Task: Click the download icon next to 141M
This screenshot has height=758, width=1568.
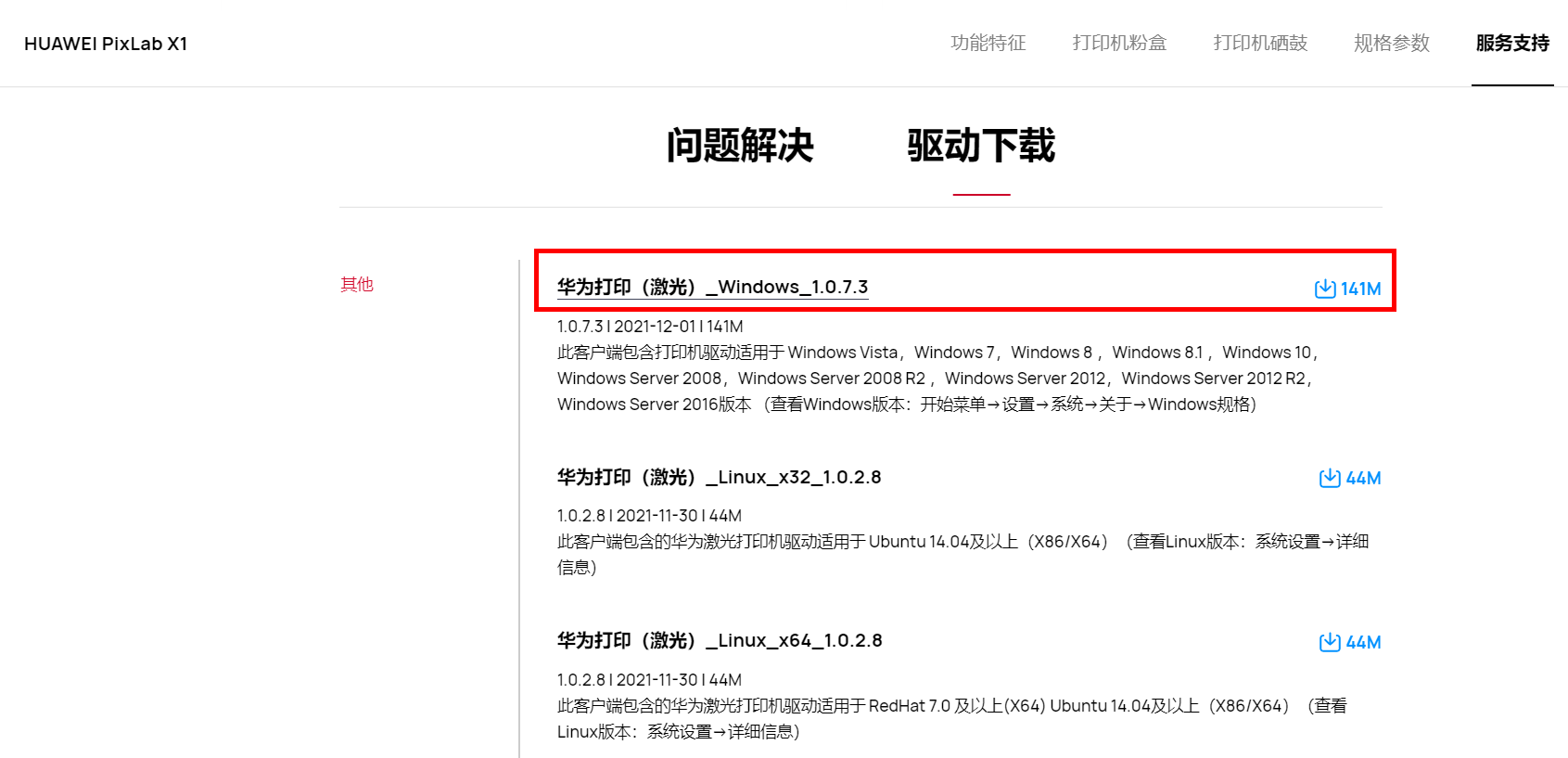Action: (1325, 289)
